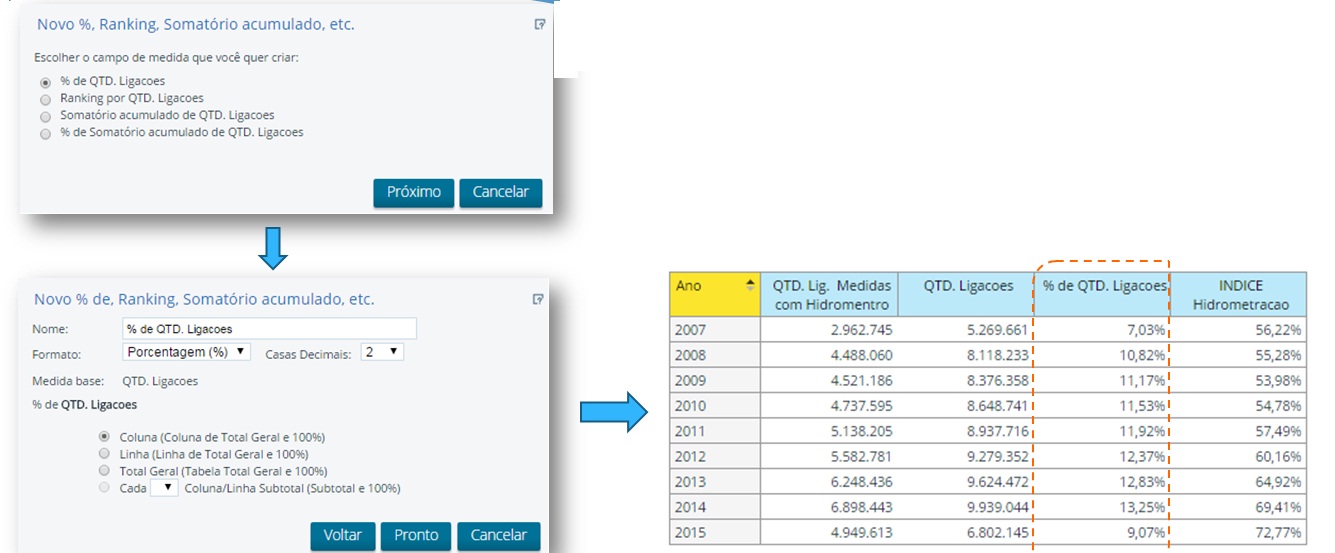This screenshot has width=1335, height=553.
Task: Select the 2012 row in the Ano column
Action: (690, 457)
